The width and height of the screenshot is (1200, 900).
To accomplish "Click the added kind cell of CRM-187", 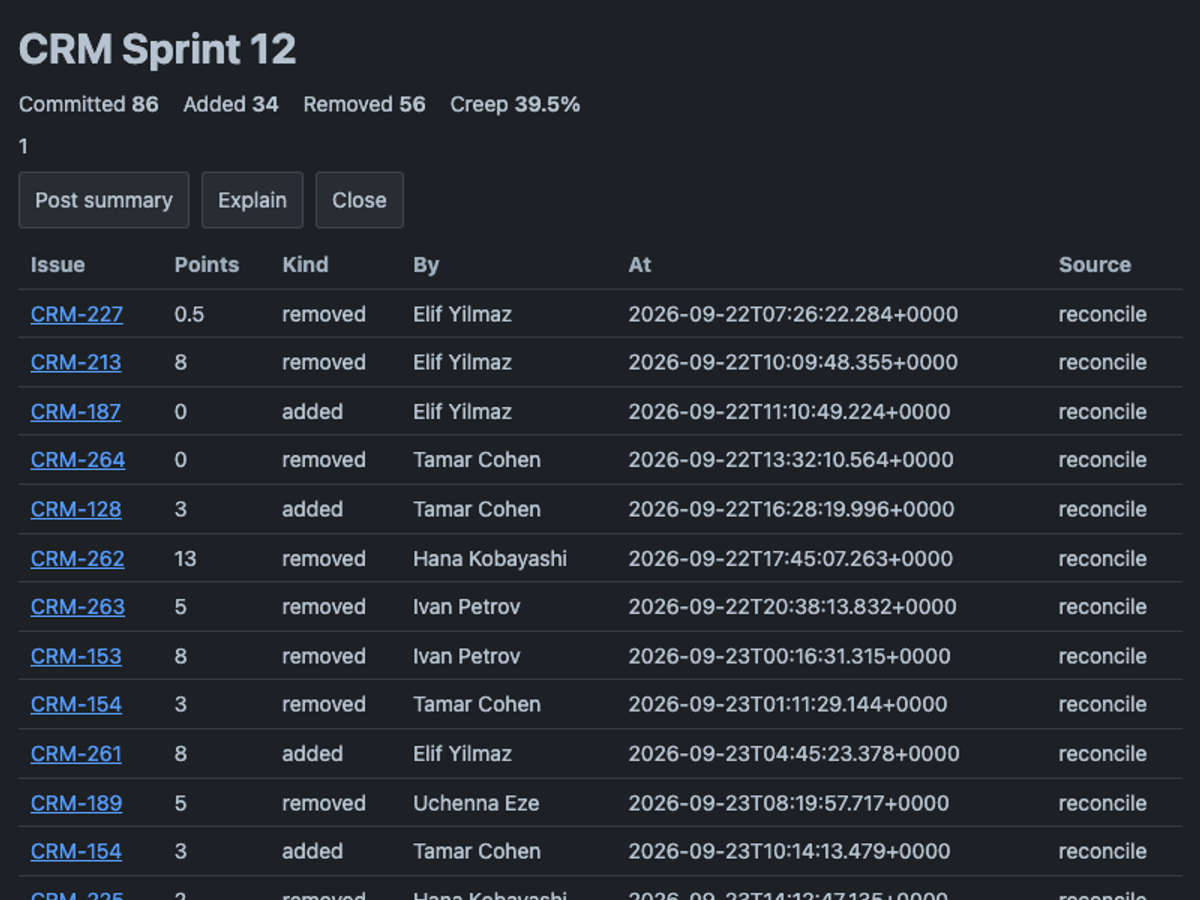I will point(312,411).
